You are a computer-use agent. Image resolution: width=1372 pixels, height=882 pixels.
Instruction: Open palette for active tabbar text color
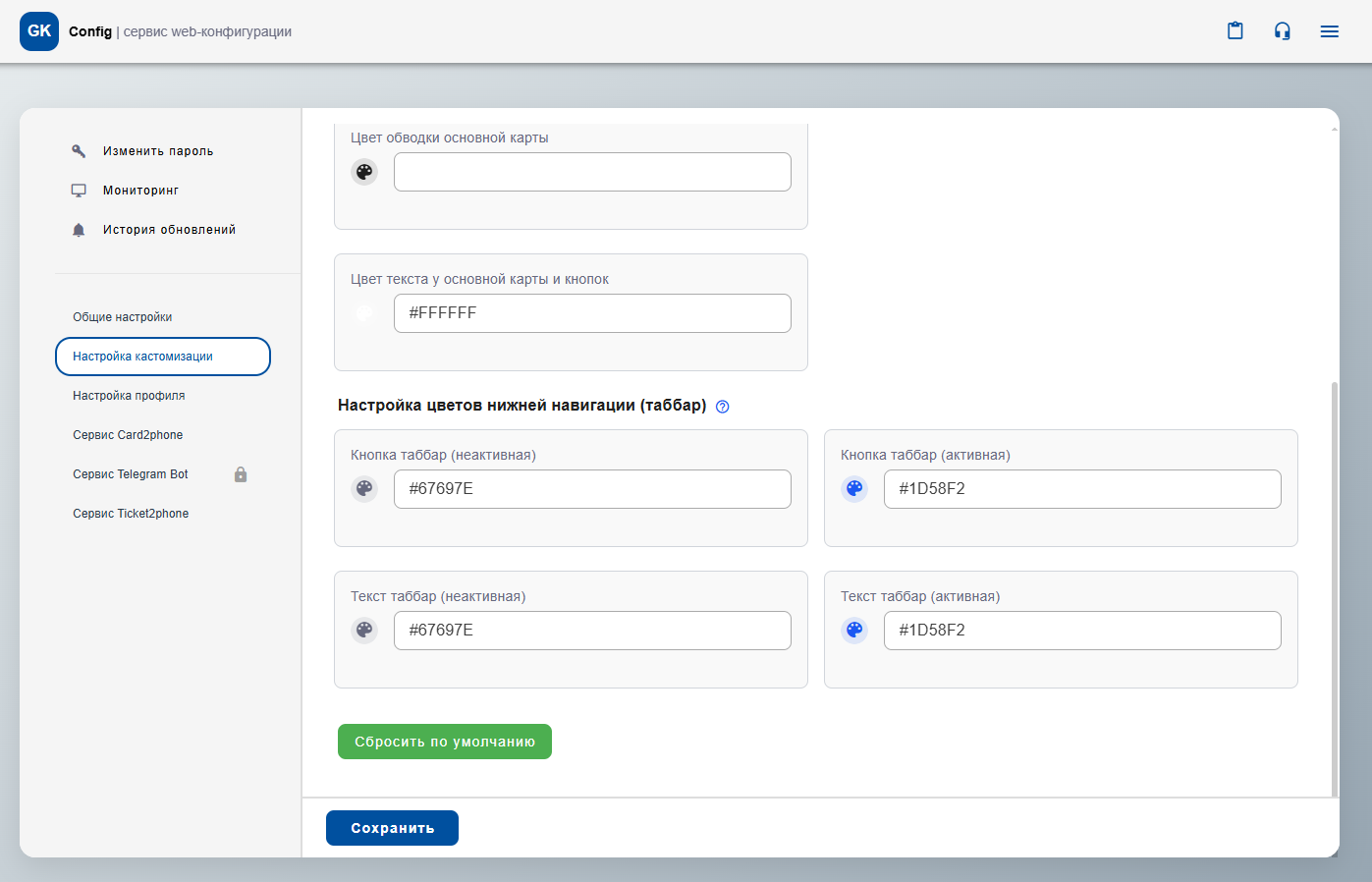click(x=854, y=631)
